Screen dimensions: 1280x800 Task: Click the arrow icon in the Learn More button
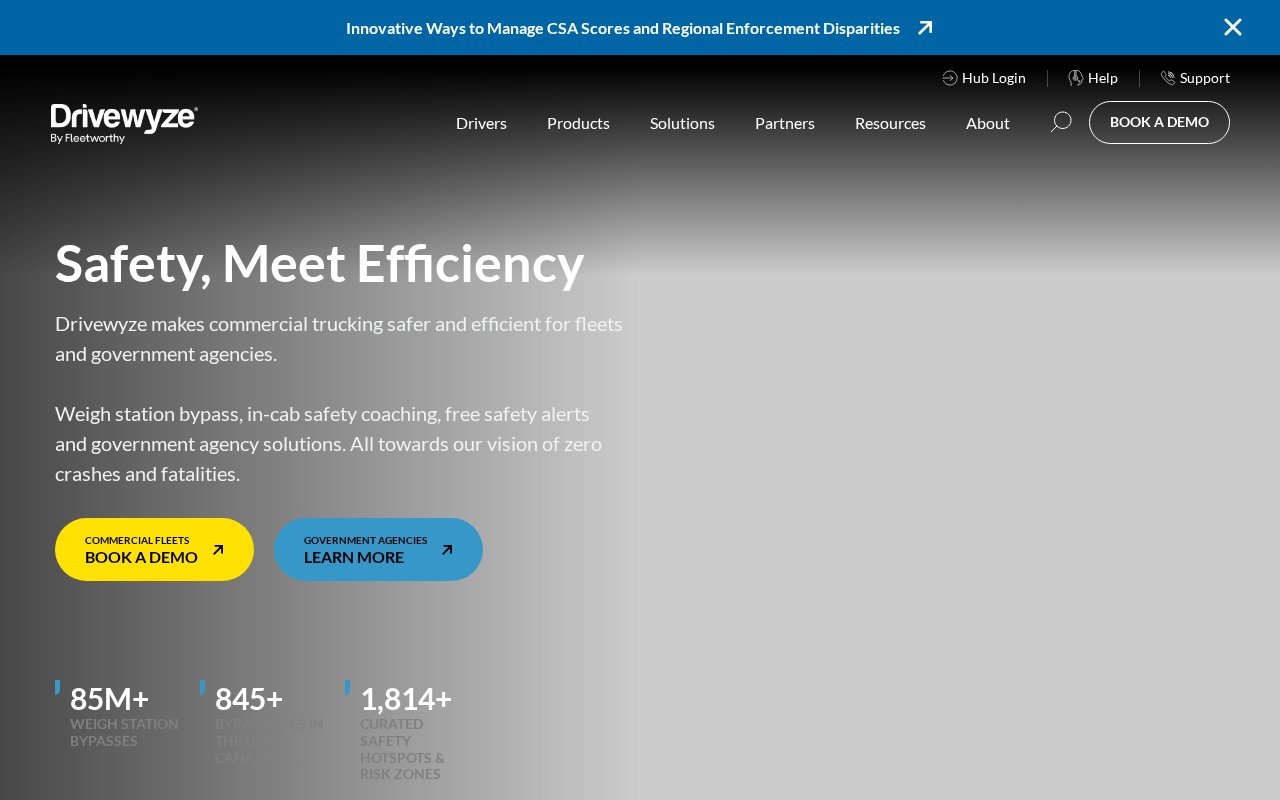(447, 550)
